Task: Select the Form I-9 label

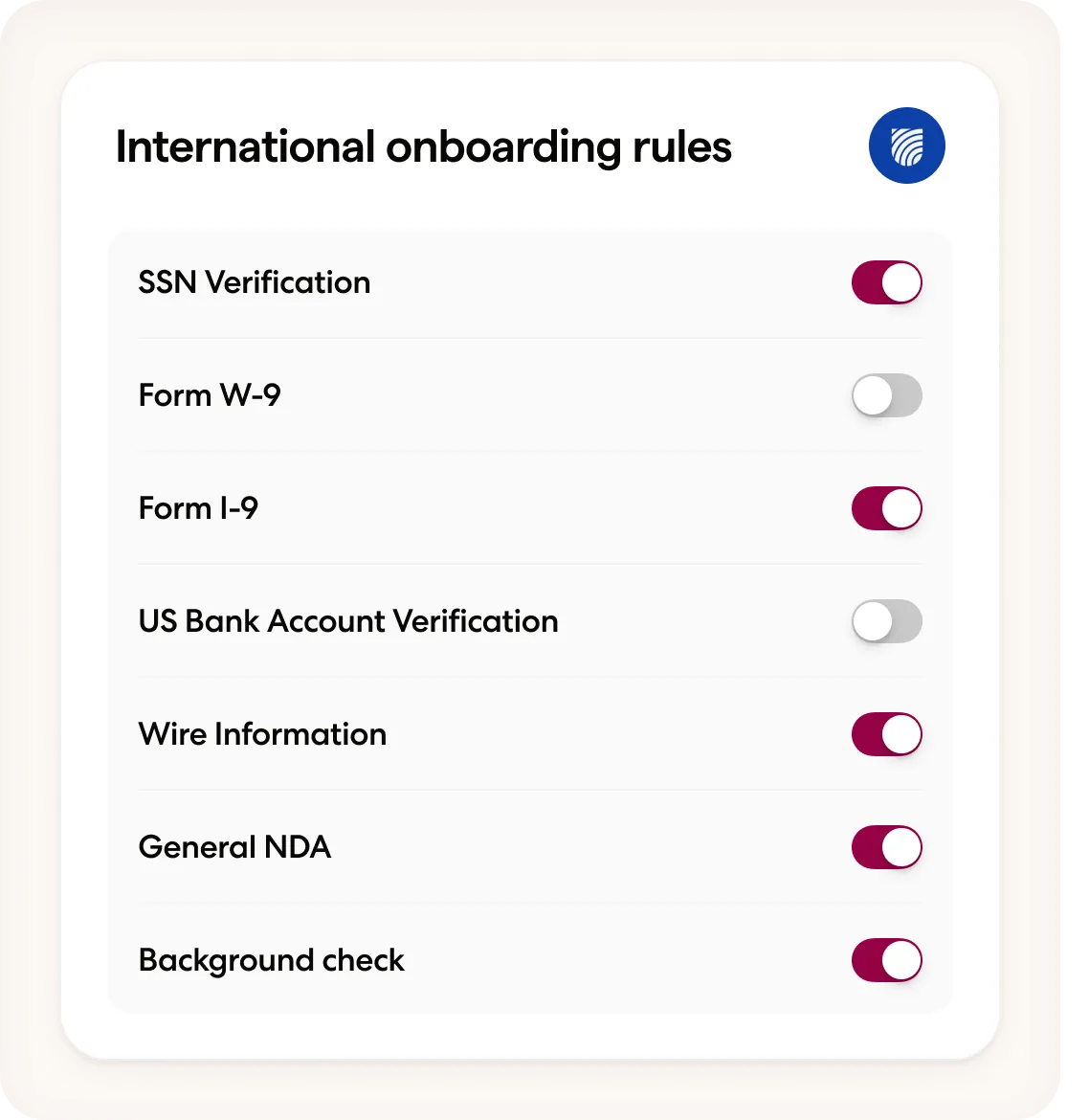Action: tap(198, 508)
